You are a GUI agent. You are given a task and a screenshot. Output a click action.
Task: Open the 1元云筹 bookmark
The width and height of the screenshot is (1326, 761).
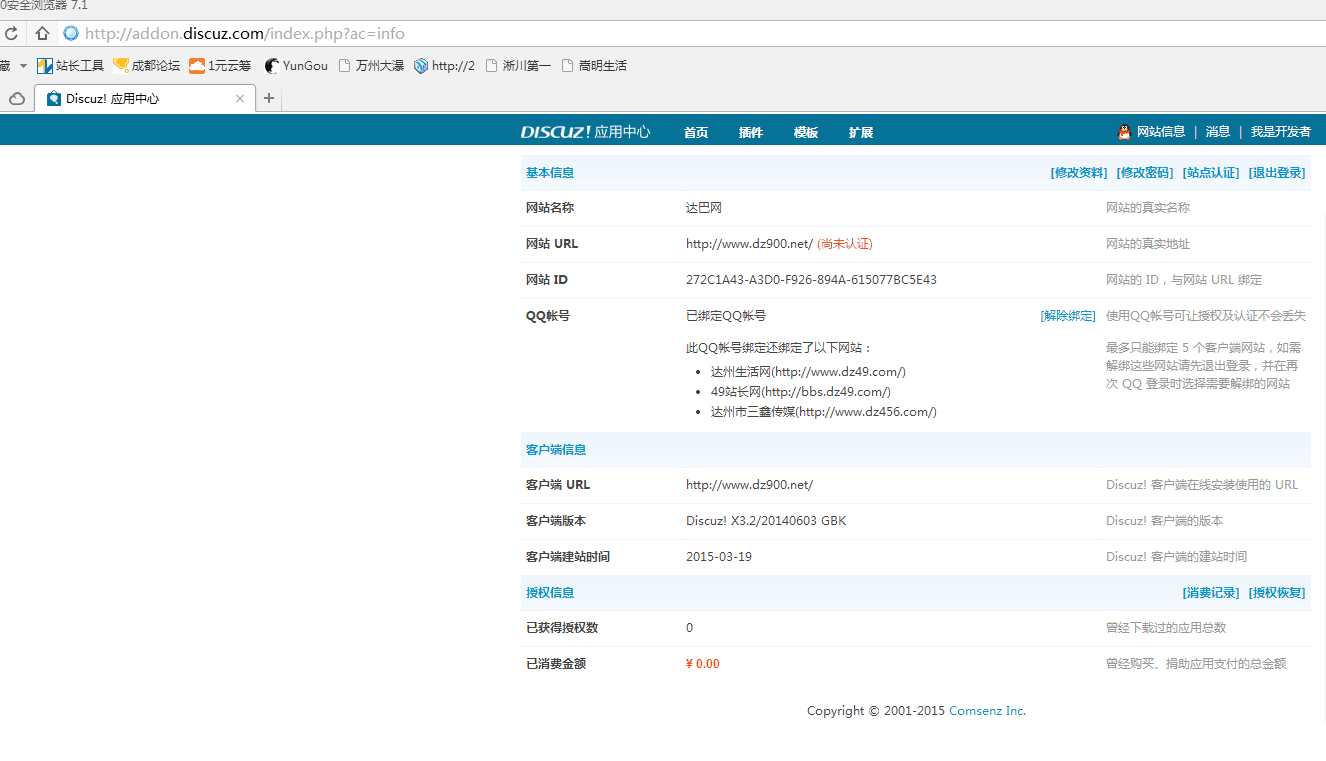[x=220, y=66]
